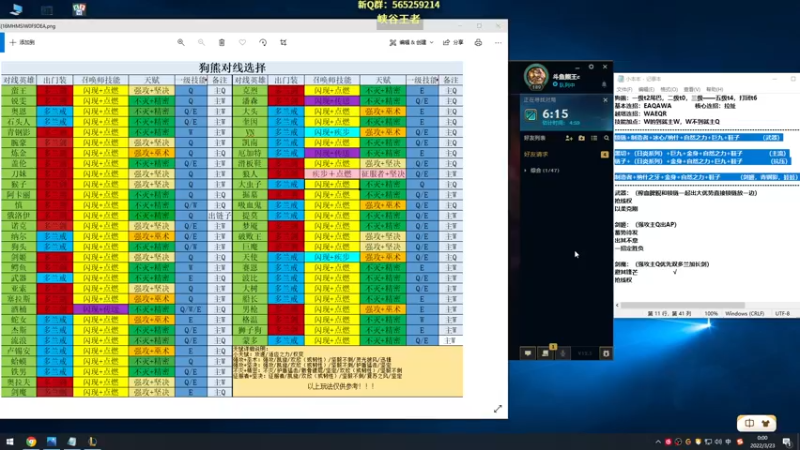Screen dimensions: 800x450
Task: Open Notepad 查看(V) menu
Action: [x=692, y=89]
